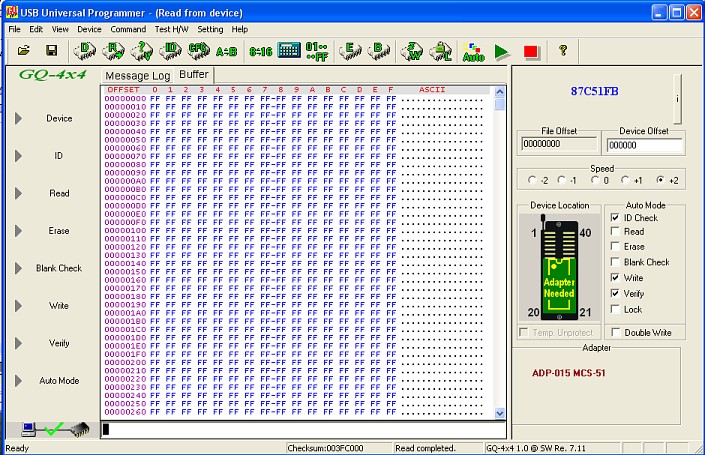Image resolution: width=705 pixels, height=455 pixels.
Task: Toggle the Double Write checkbox
Action: (615, 333)
